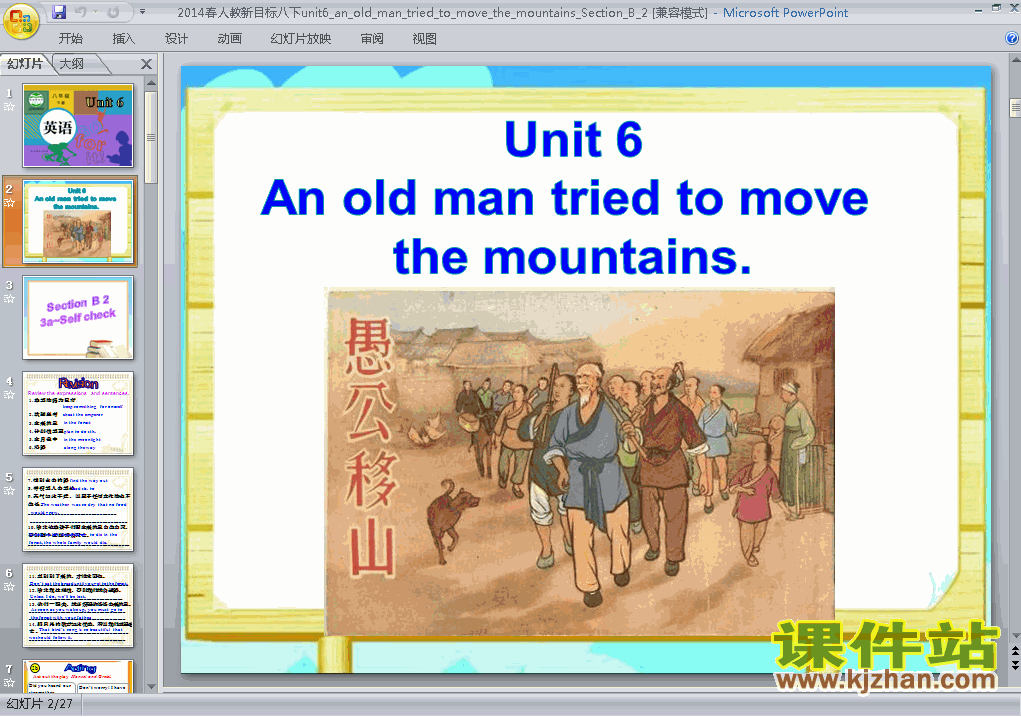Select slide 7 thumbnail at pane bottom
The height and width of the screenshot is (717, 1021).
pyautogui.click(x=78, y=677)
